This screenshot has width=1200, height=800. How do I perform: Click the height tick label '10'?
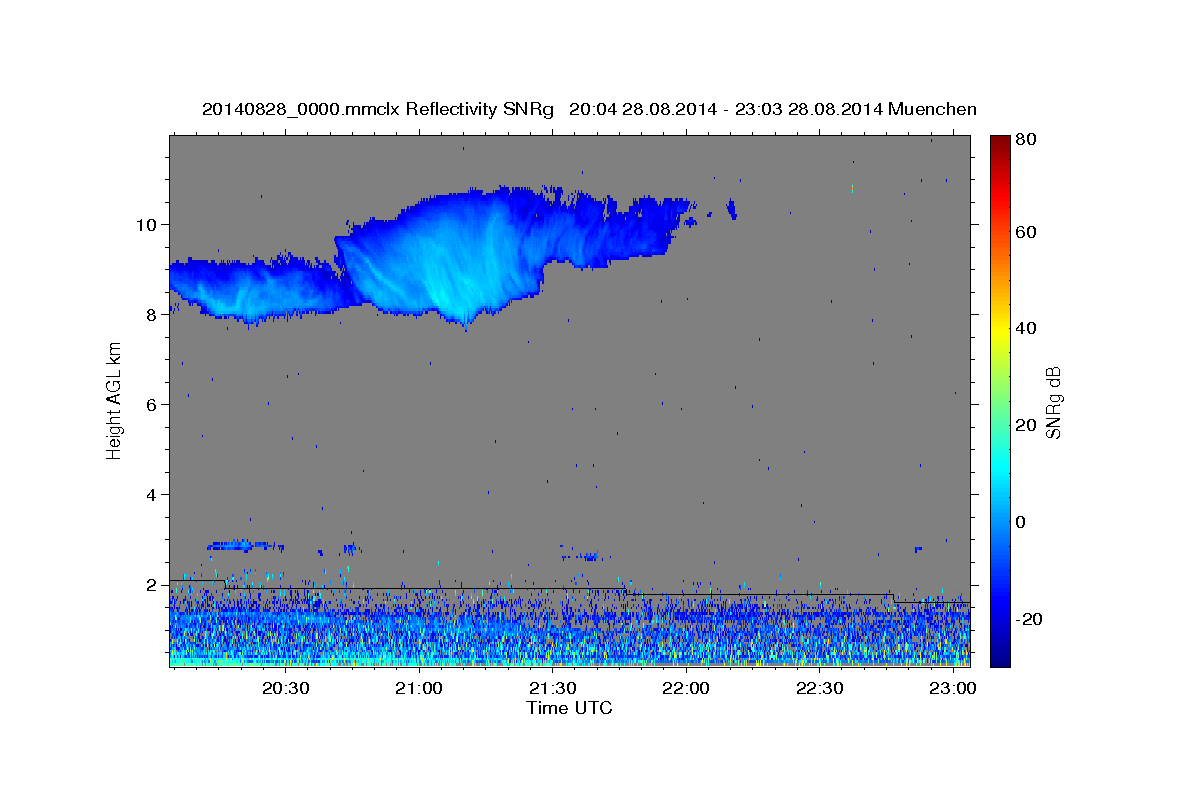tap(145, 224)
